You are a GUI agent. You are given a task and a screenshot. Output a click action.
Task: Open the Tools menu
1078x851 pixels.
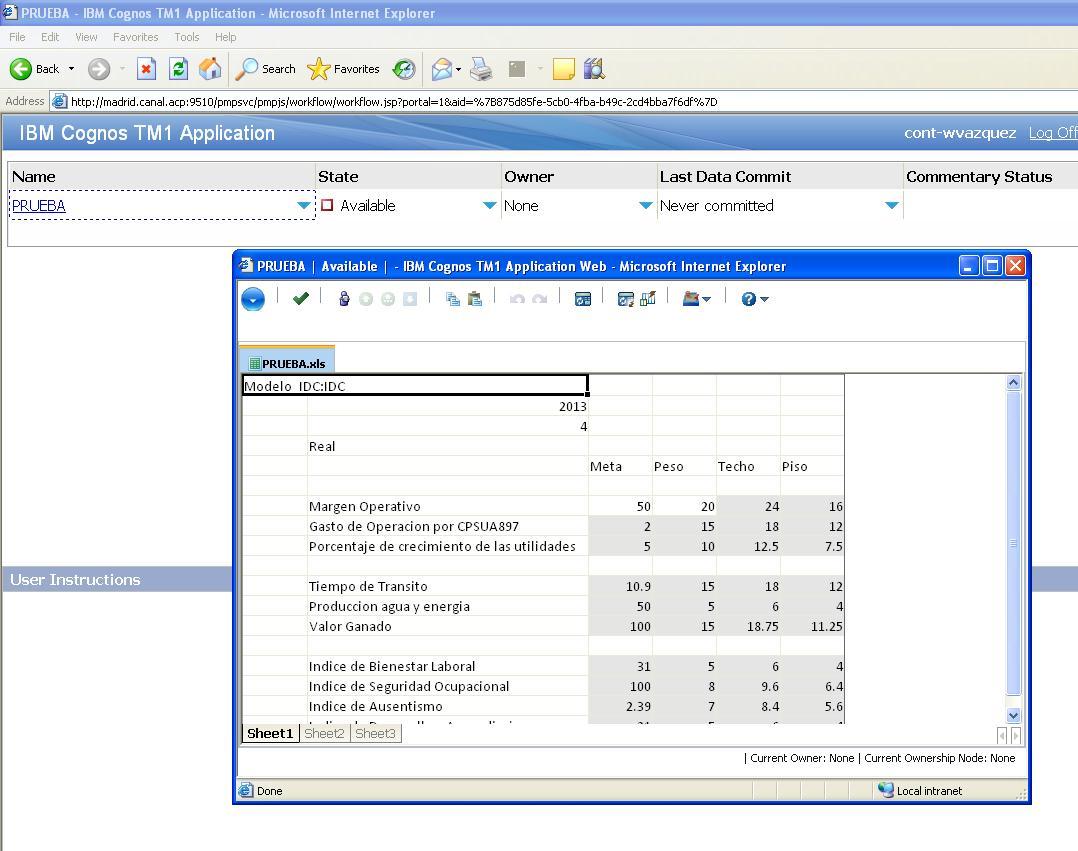click(x=186, y=37)
